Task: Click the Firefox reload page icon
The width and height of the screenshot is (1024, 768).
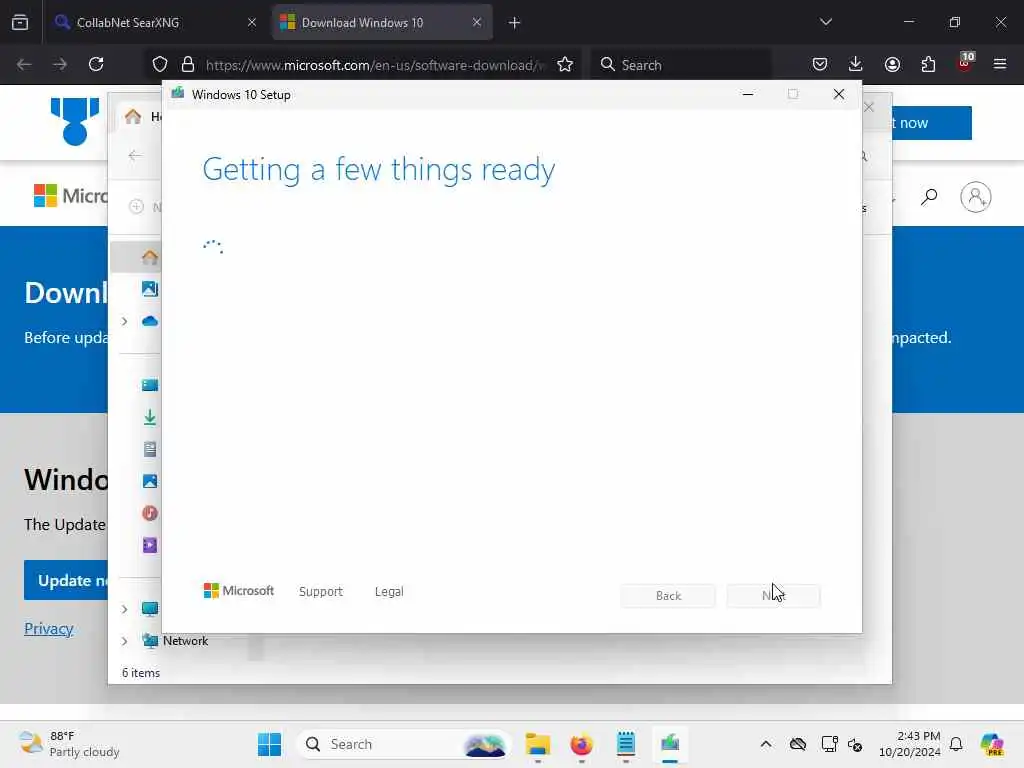Action: pos(96,64)
